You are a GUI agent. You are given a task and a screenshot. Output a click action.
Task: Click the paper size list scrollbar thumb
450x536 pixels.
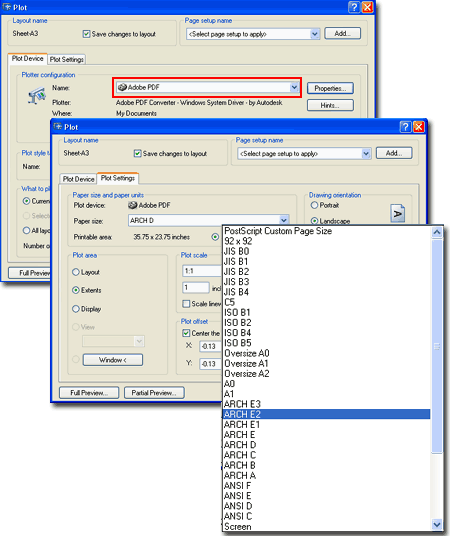click(437, 346)
